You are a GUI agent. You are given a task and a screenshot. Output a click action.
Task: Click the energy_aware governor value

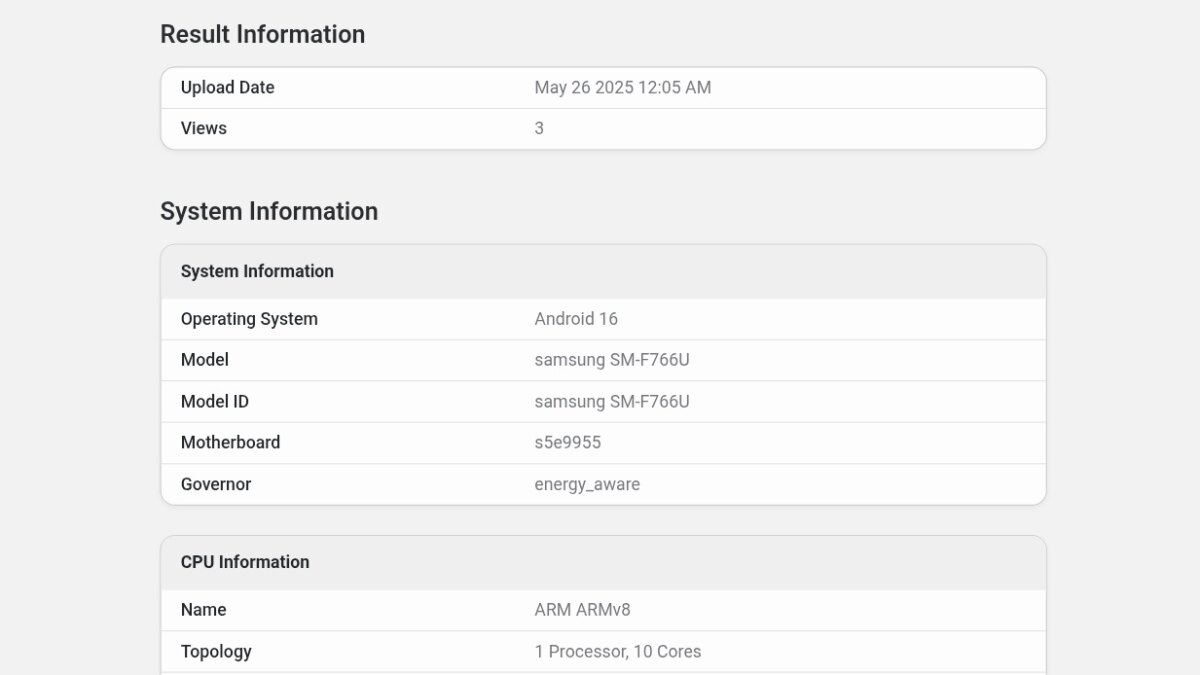(587, 484)
